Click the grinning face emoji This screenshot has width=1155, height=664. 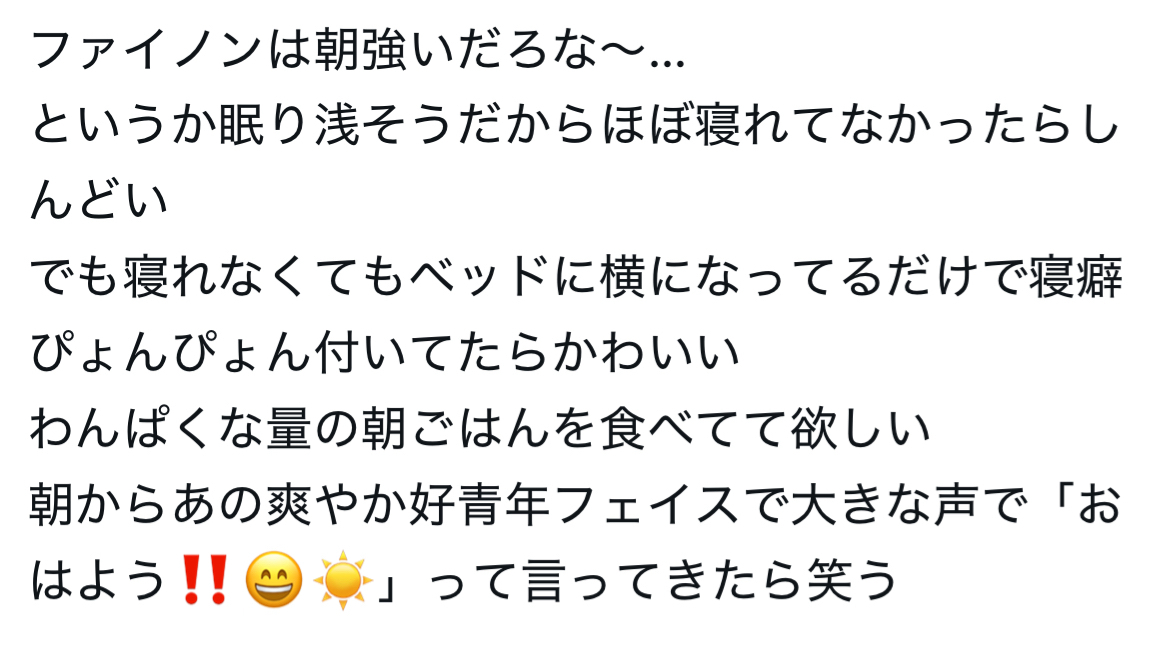pos(273,580)
